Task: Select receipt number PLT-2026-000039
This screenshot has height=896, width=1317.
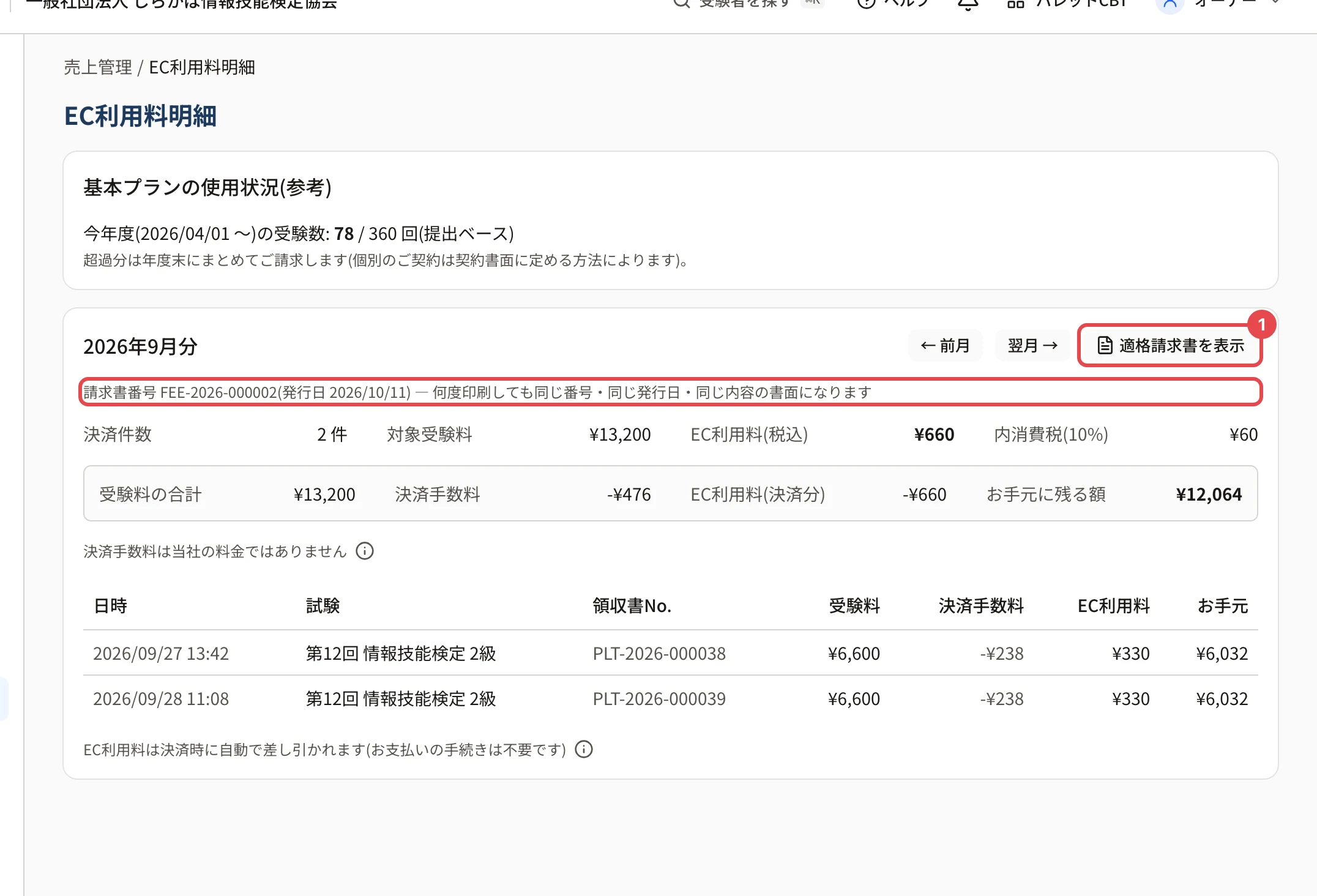Action: click(659, 699)
